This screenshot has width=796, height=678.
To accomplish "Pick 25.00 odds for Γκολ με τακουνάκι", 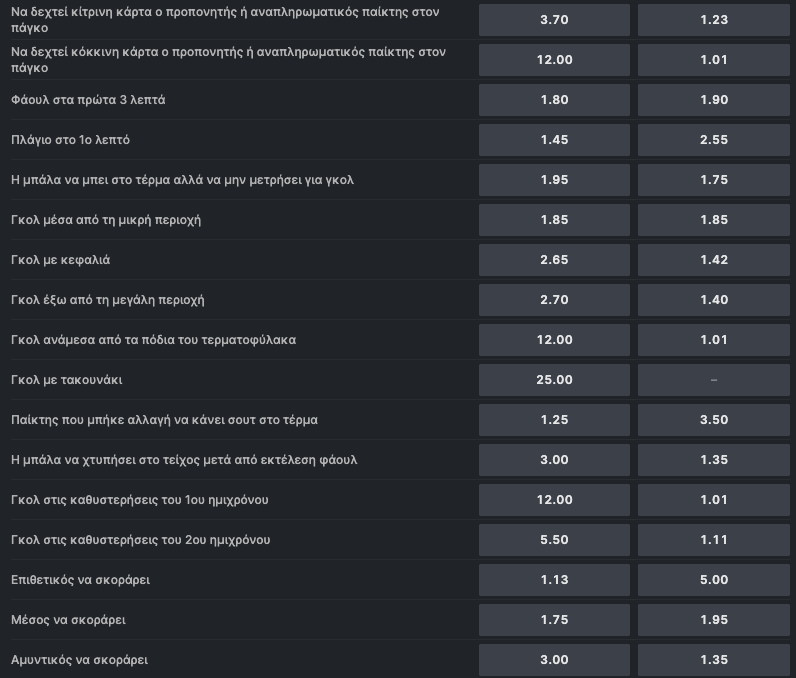I will (x=554, y=380).
